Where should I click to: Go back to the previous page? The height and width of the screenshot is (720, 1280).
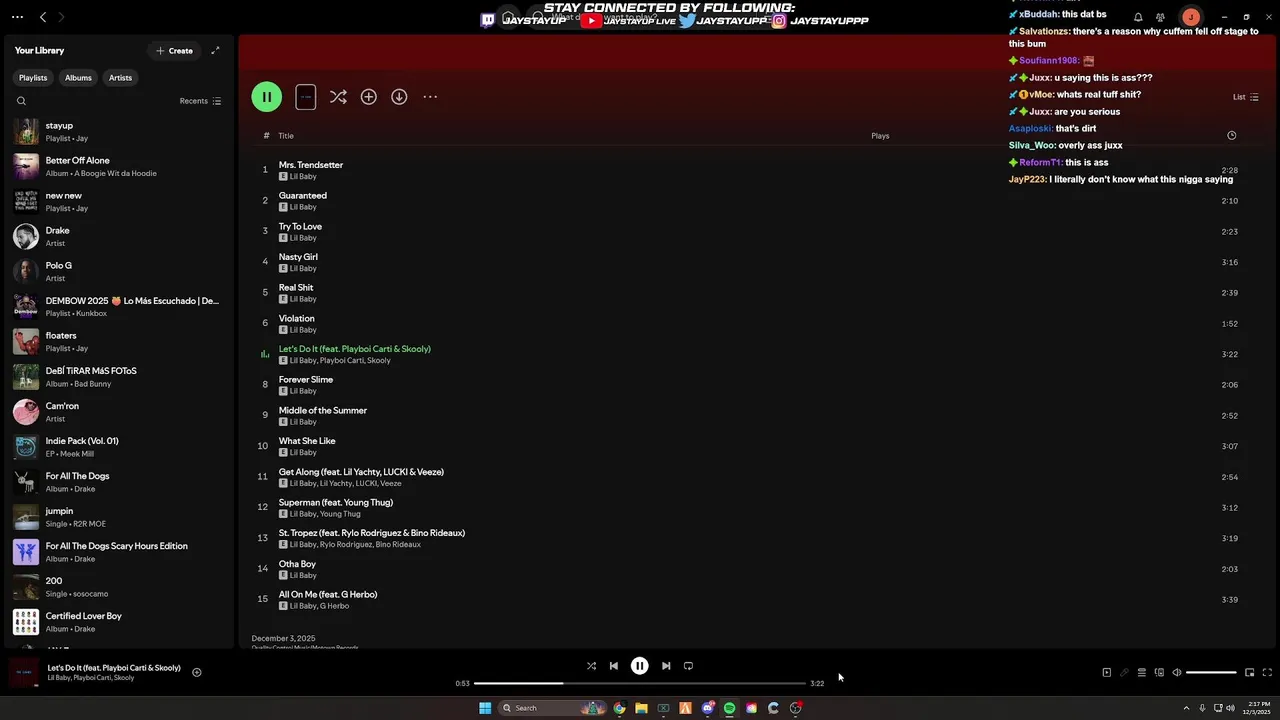tap(43, 17)
